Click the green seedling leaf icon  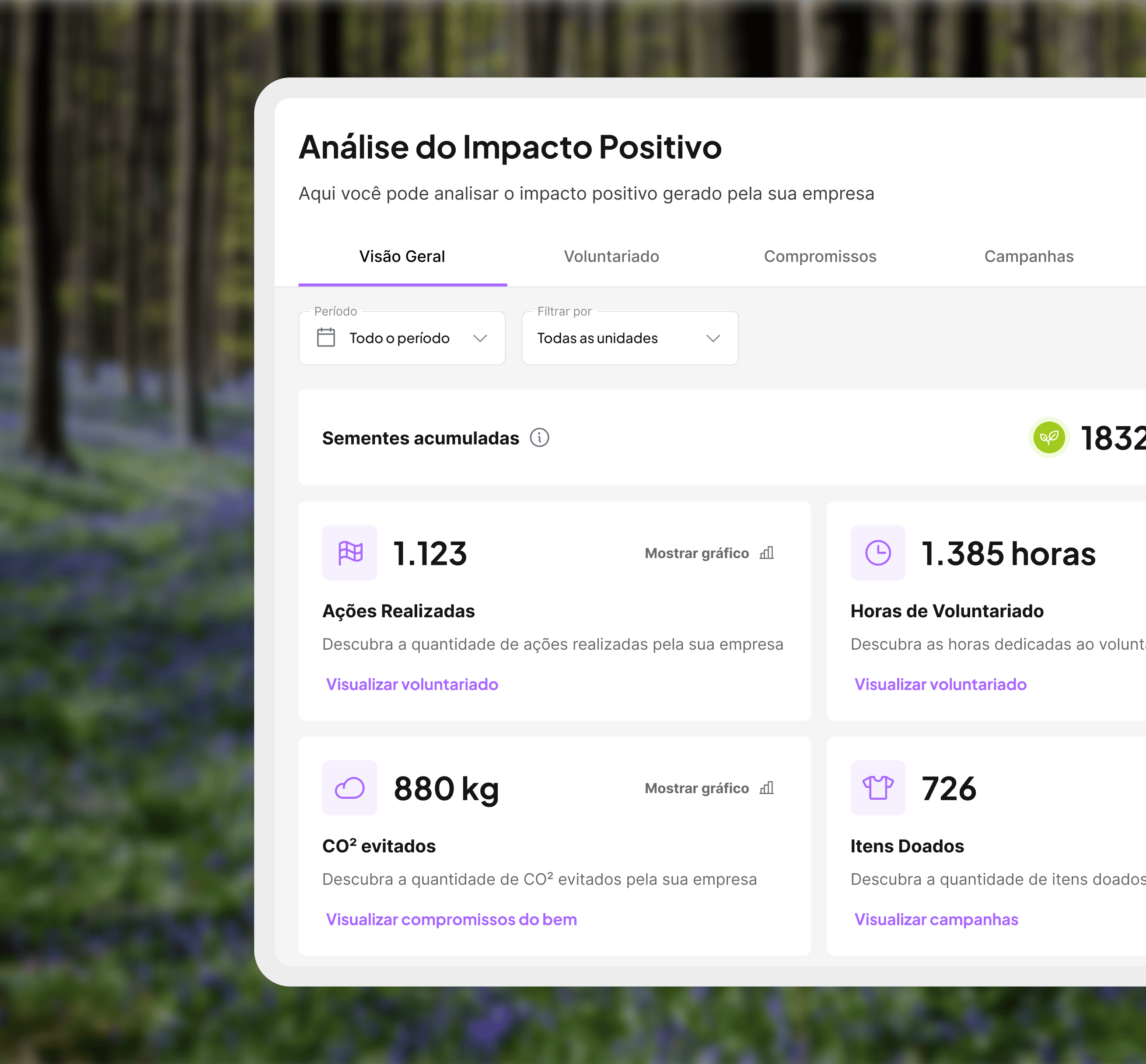click(1049, 437)
